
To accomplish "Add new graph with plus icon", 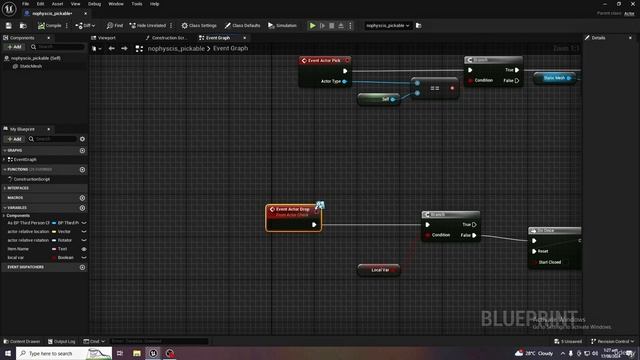I will 82,151.
